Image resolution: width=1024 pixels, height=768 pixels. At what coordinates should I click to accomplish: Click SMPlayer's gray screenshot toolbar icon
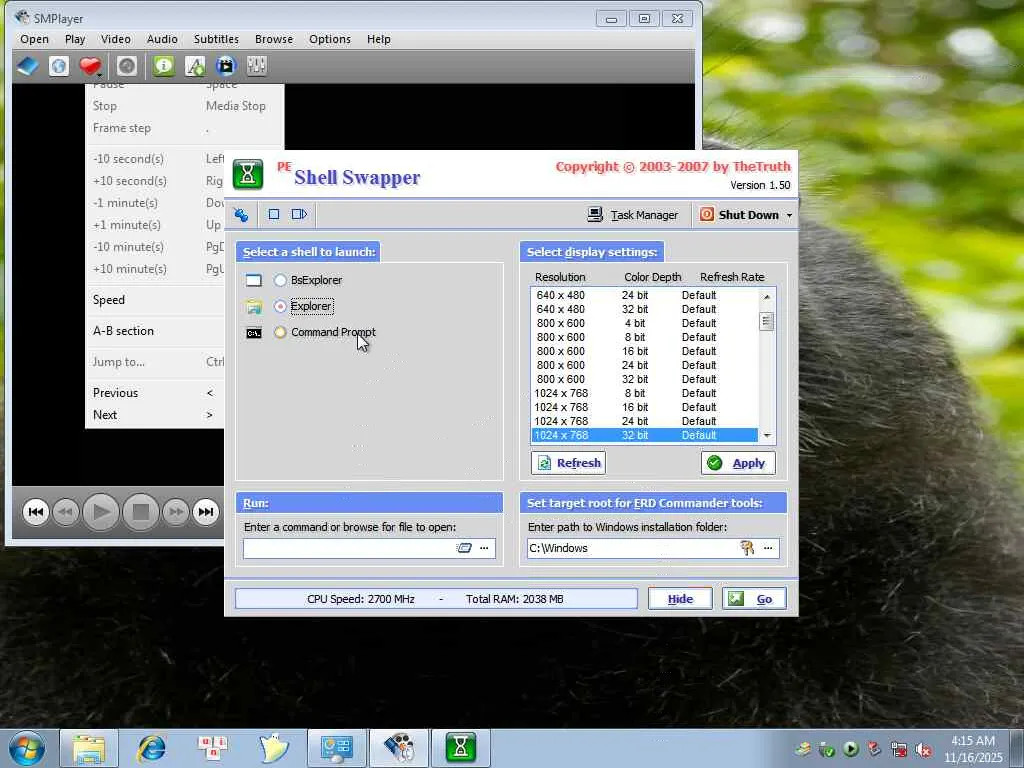tap(127, 66)
